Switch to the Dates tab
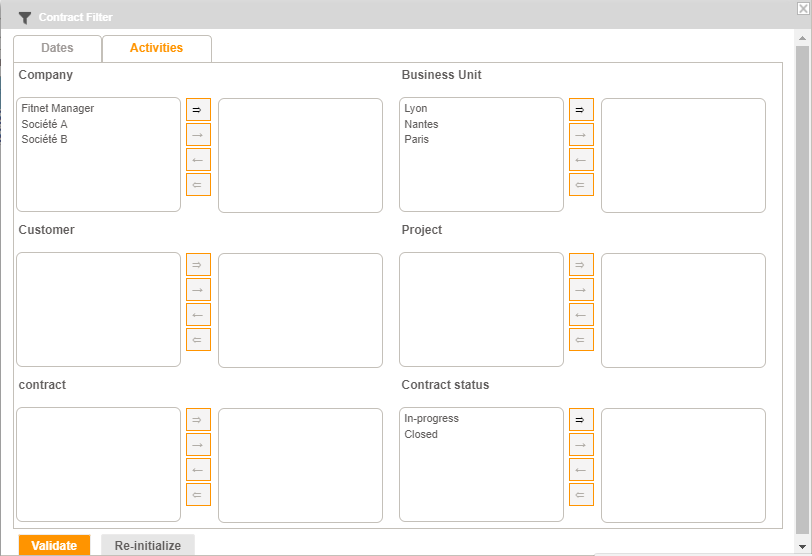Screen dimensions: 812x556 pos(57,48)
